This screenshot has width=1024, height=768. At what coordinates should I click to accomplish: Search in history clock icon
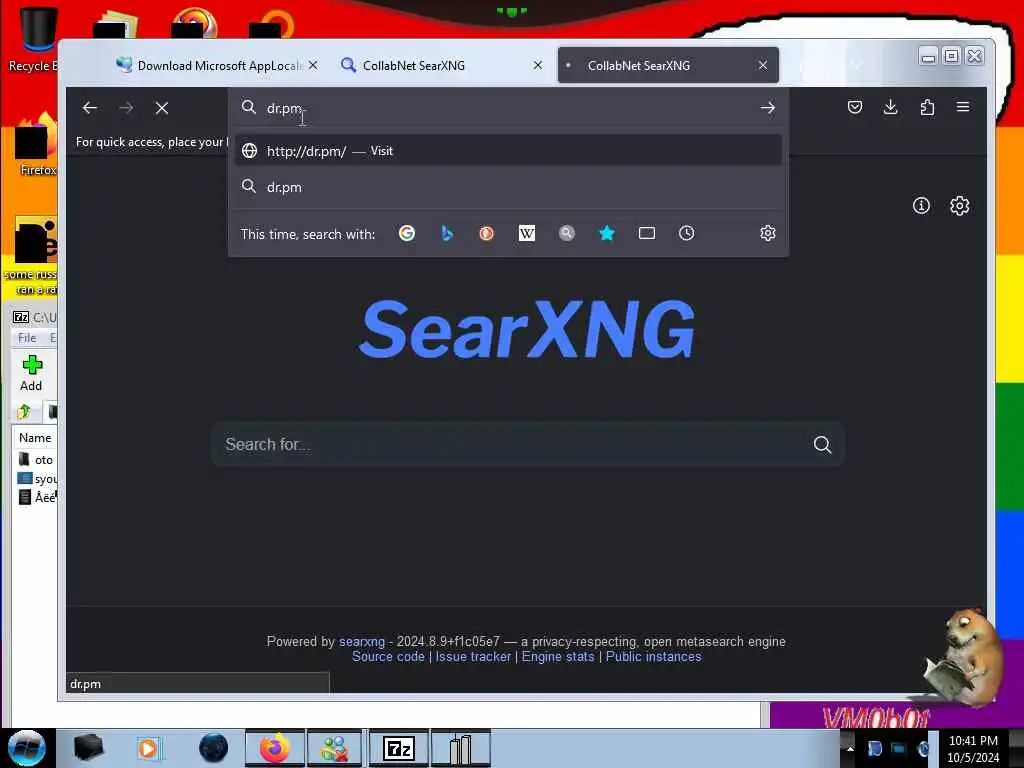[686, 233]
